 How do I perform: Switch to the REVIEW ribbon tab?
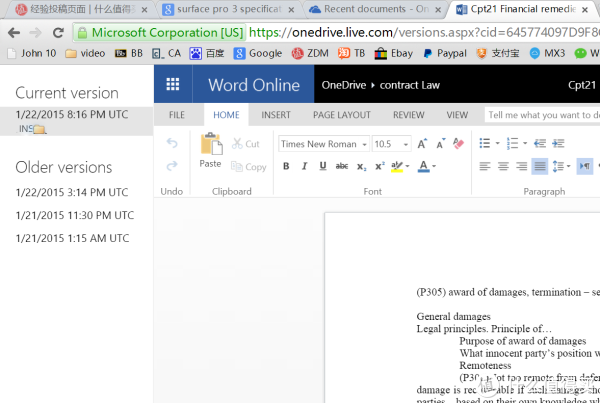coord(409,115)
